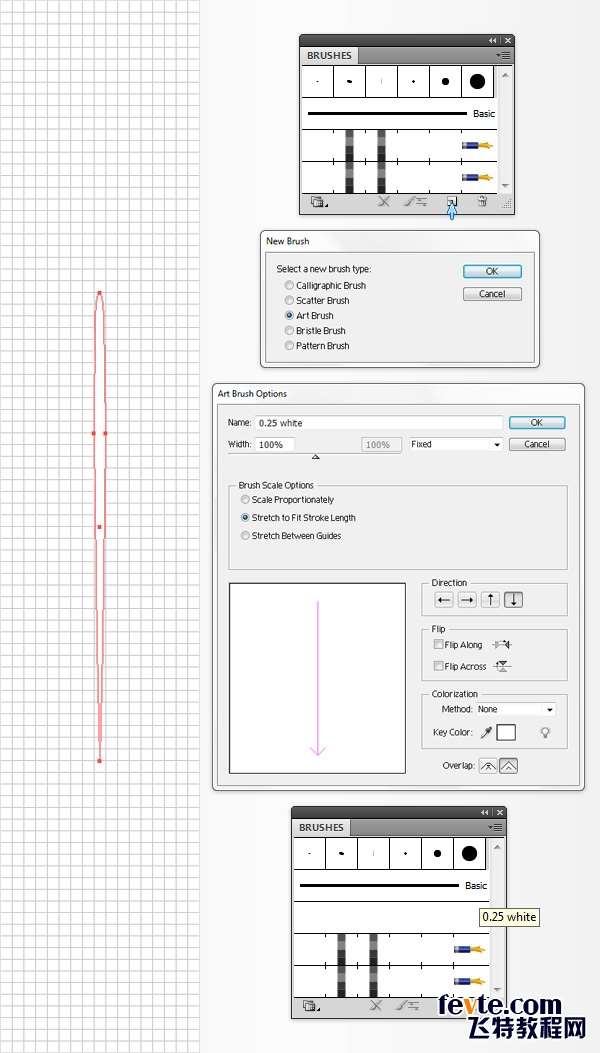The height and width of the screenshot is (1053, 600).
Task: Click the Width slider triangle handle
Action: 316,457
